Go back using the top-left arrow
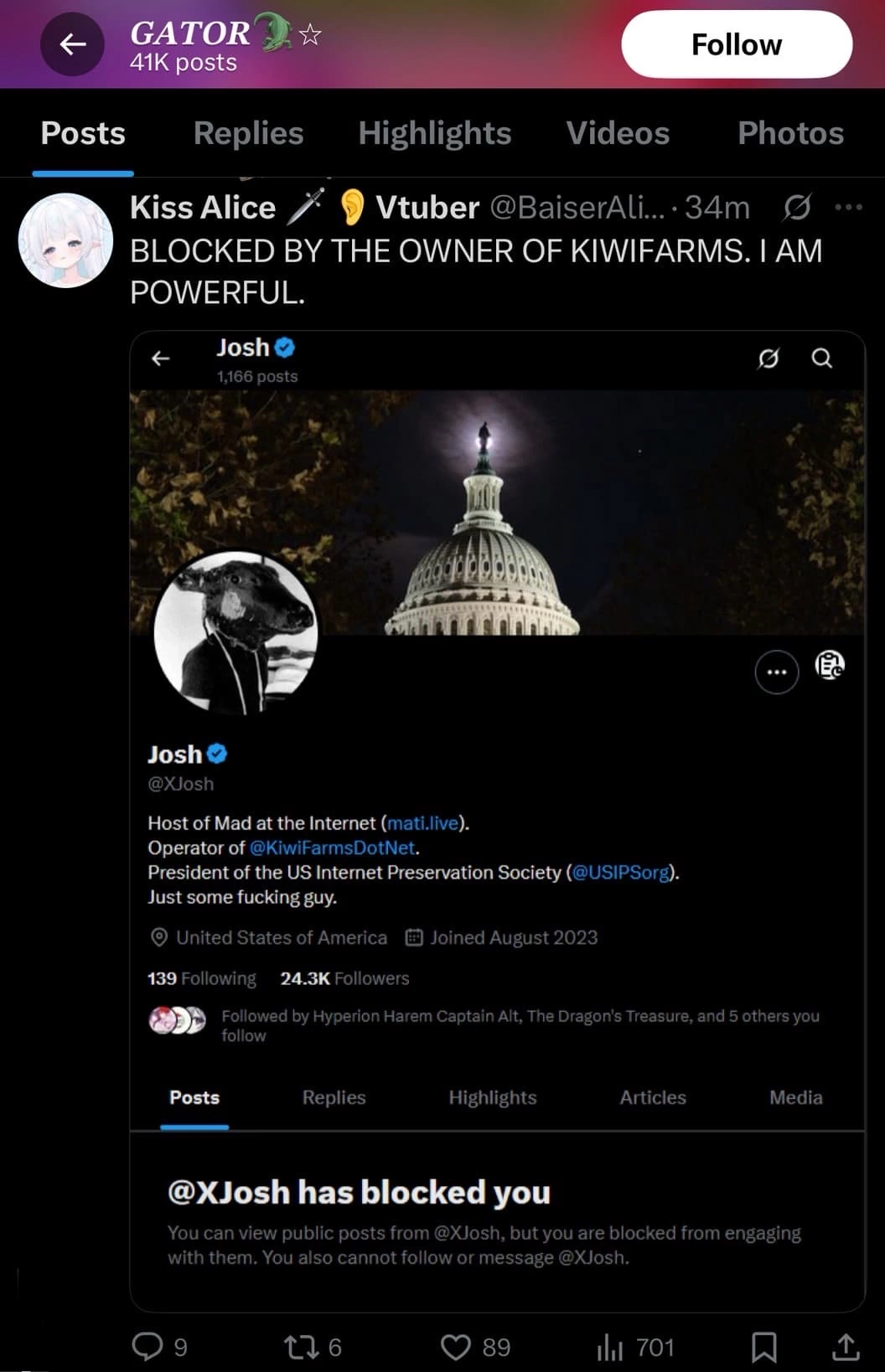This screenshot has width=885, height=1372. (x=73, y=44)
